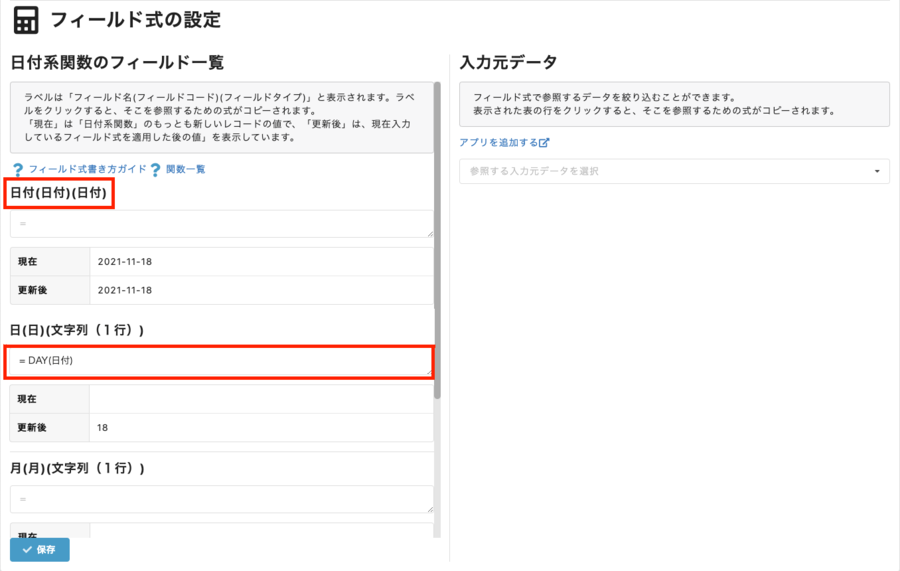This screenshot has width=900, height=571.
Task: Click the checkmark icon on the 保存 button
Action: point(27,550)
